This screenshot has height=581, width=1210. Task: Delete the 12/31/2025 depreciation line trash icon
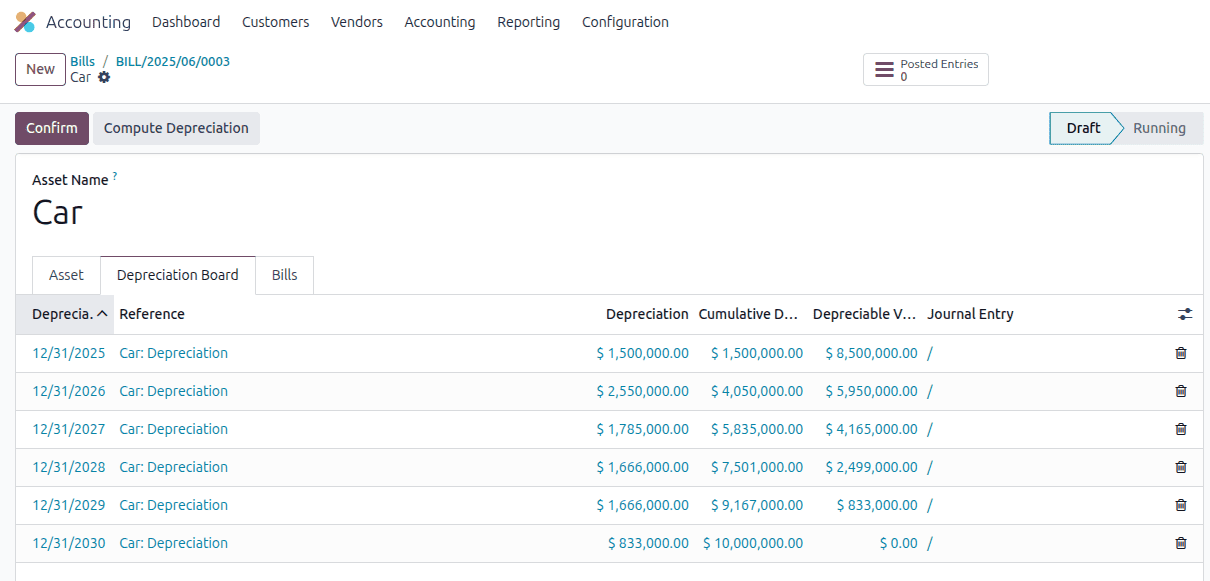[1180, 353]
